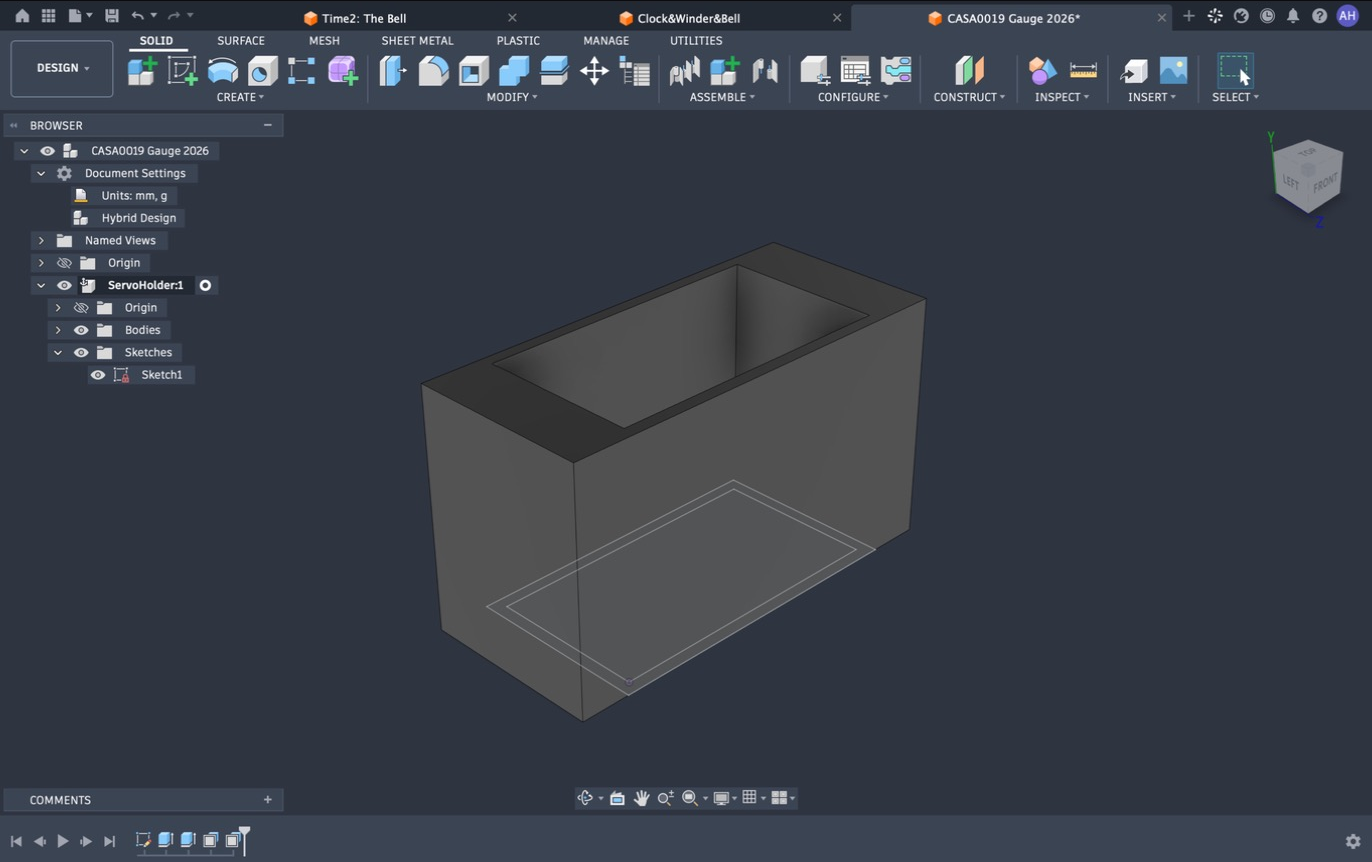Image resolution: width=1372 pixels, height=862 pixels.
Task: Click the AH profile avatar
Action: coord(1347,16)
